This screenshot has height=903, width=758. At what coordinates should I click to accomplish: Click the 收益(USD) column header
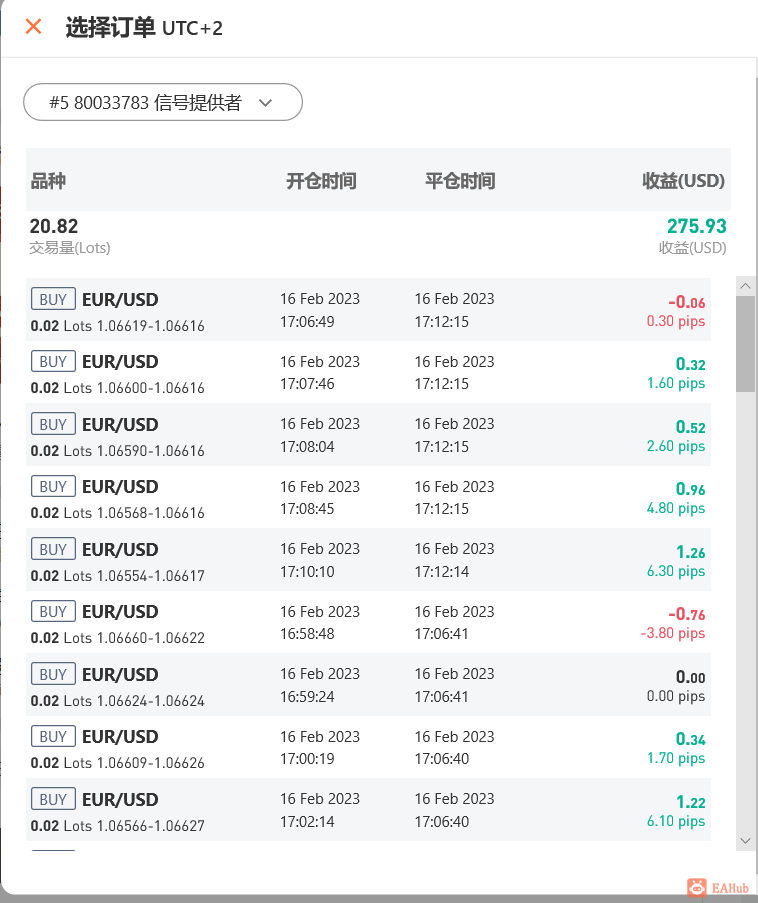(x=683, y=181)
